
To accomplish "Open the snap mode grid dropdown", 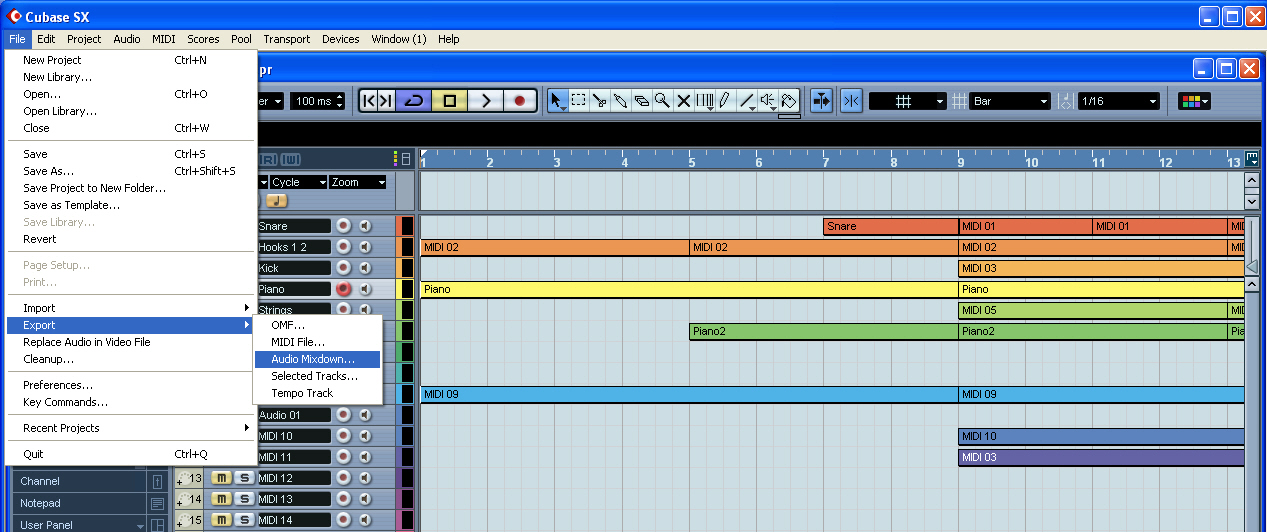I will [907, 101].
